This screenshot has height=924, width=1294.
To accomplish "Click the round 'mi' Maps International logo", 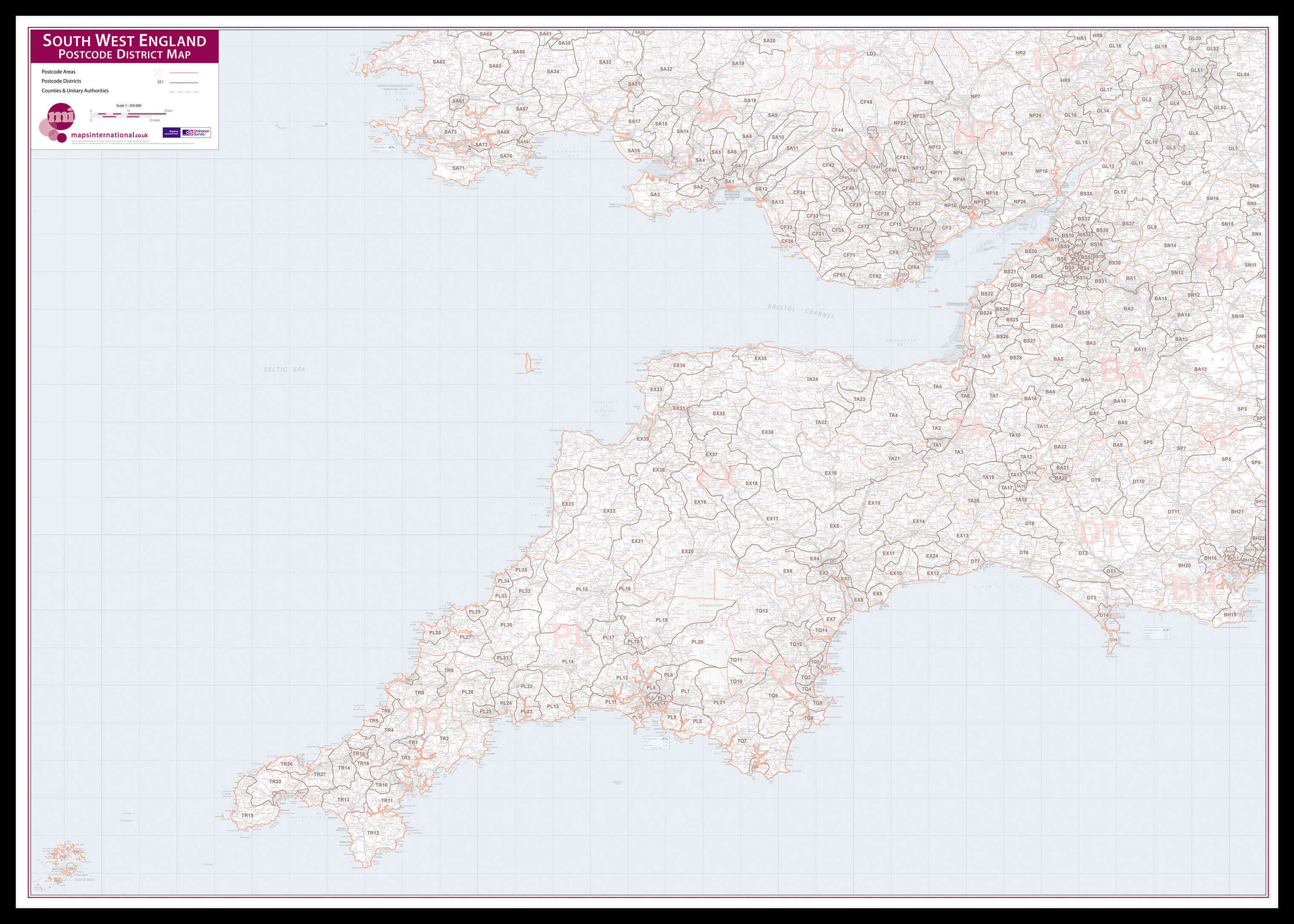I will [x=61, y=117].
